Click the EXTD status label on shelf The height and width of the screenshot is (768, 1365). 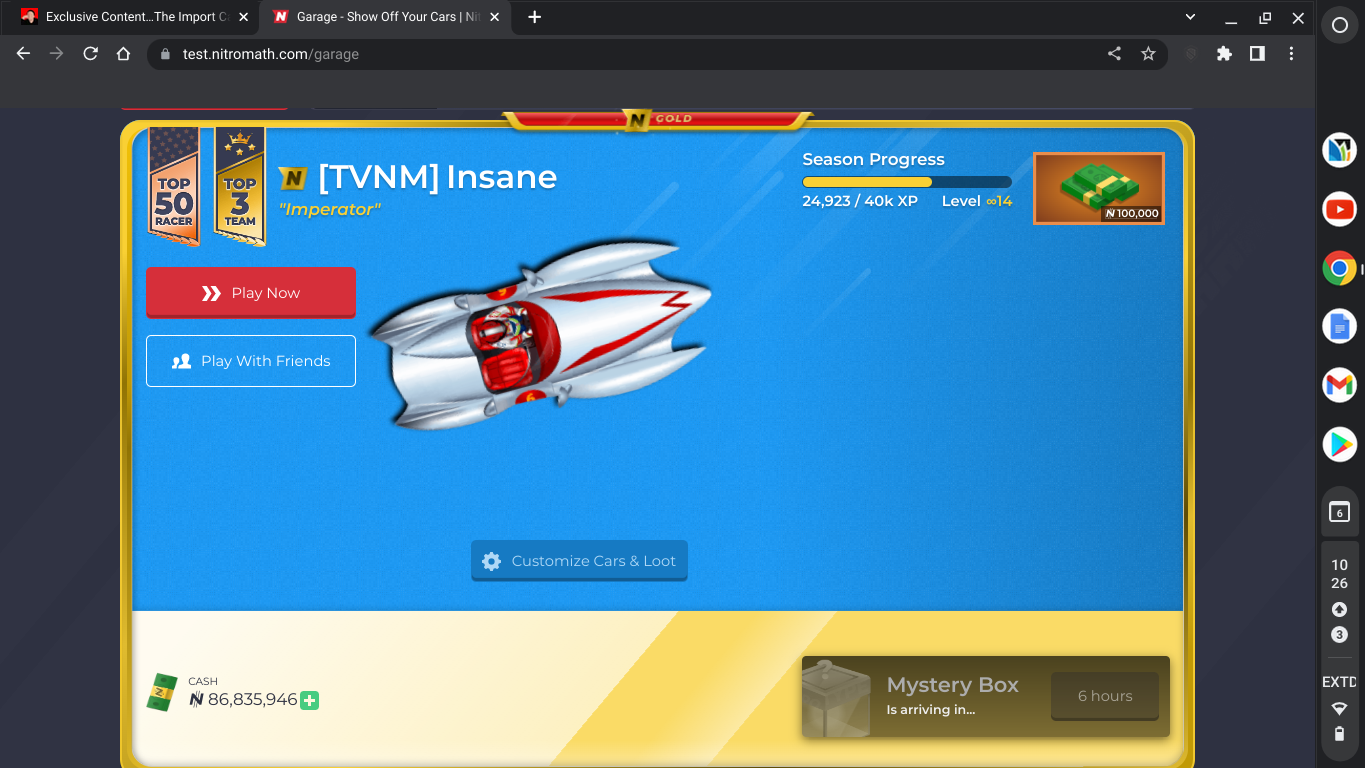[x=1339, y=682]
